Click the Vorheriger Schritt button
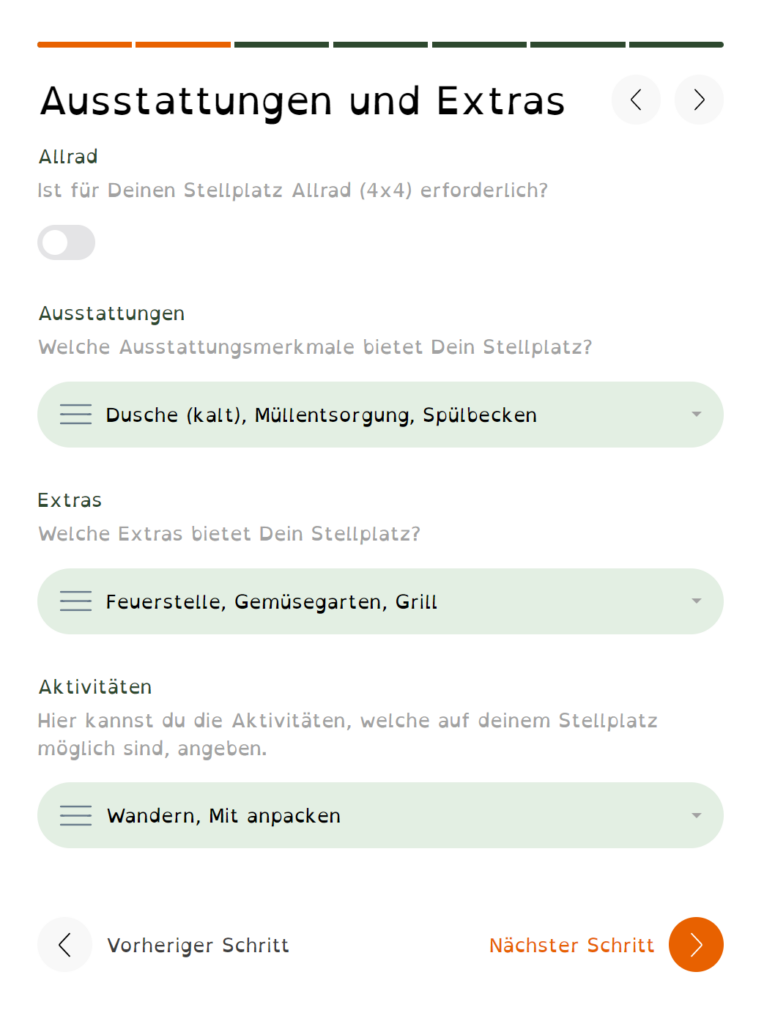 point(198,944)
